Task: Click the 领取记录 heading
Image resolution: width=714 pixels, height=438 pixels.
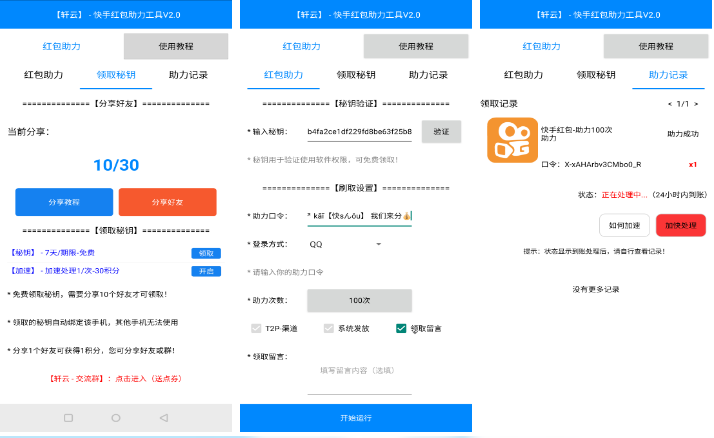Action: [x=499, y=104]
